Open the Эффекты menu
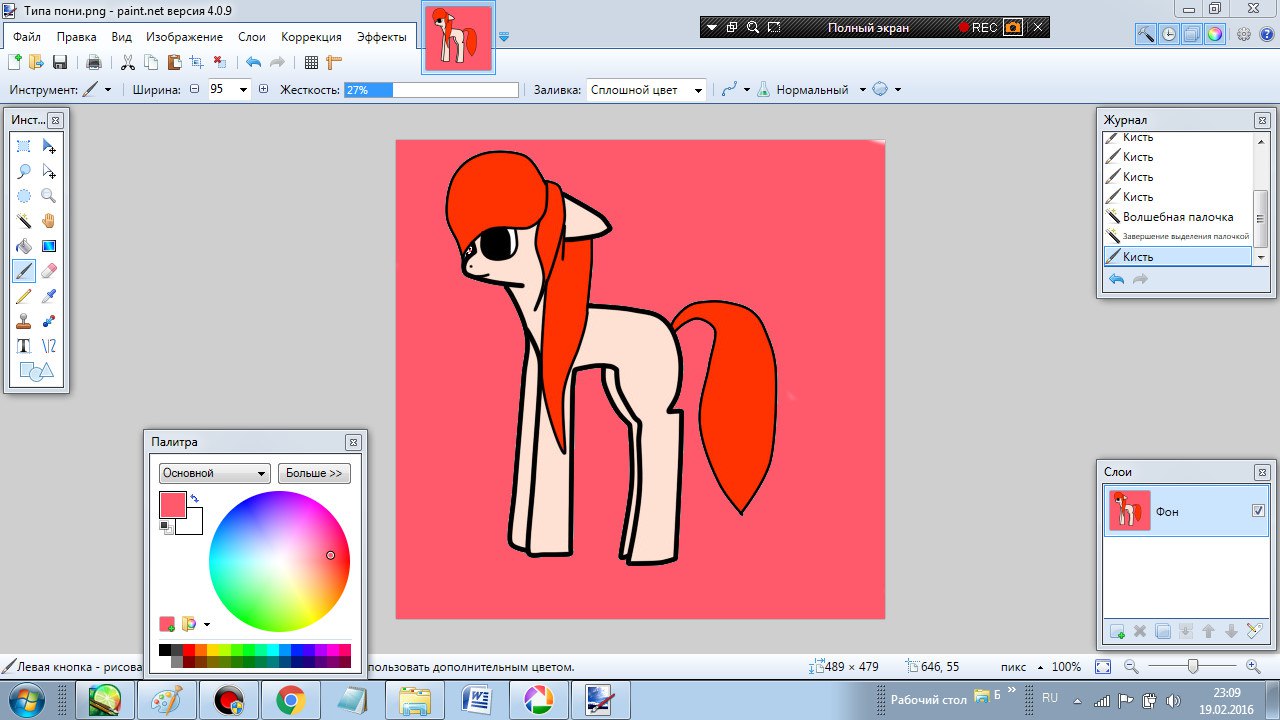Image resolution: width=1280 pixels, height=720 pixels. tap(382, 36)
